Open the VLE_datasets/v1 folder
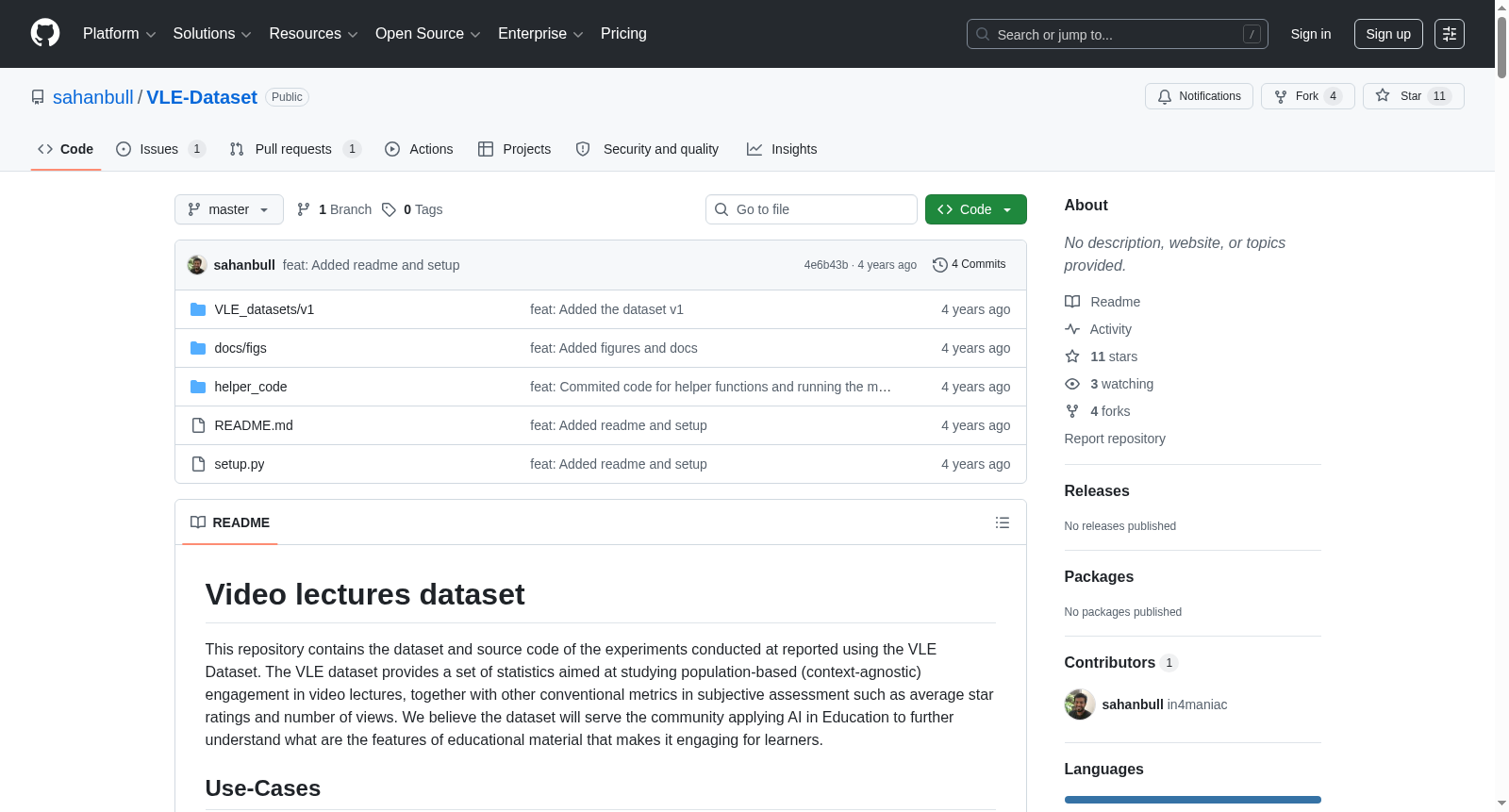Screen dimensions: 1509x812 click(x=264, y=309)
